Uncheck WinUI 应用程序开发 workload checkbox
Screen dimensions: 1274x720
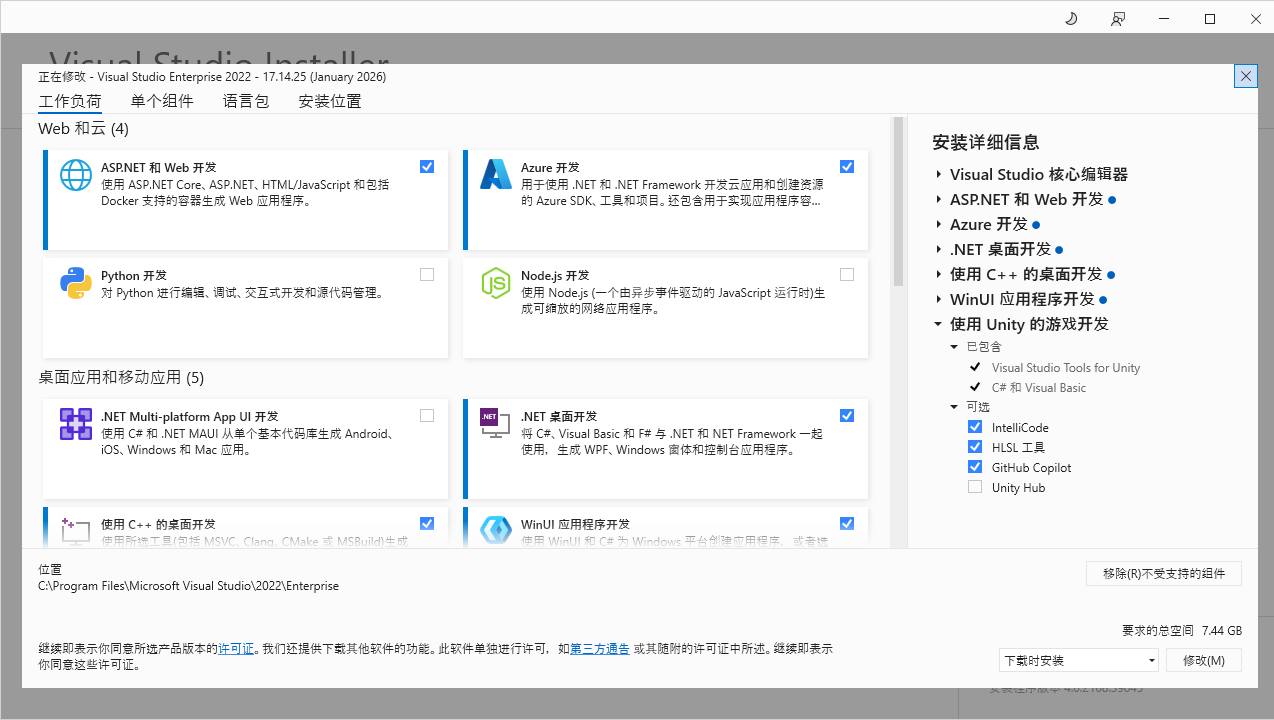click(847, 523)
